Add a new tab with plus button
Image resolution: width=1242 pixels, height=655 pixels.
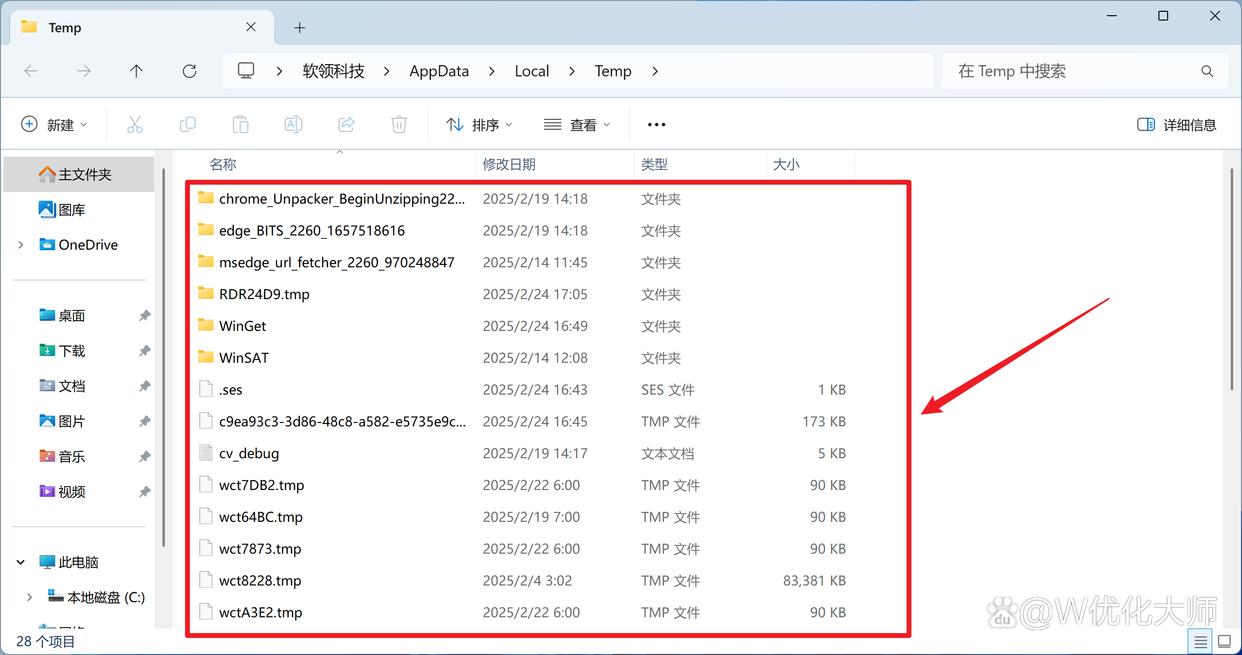click(x=299, y=28)
